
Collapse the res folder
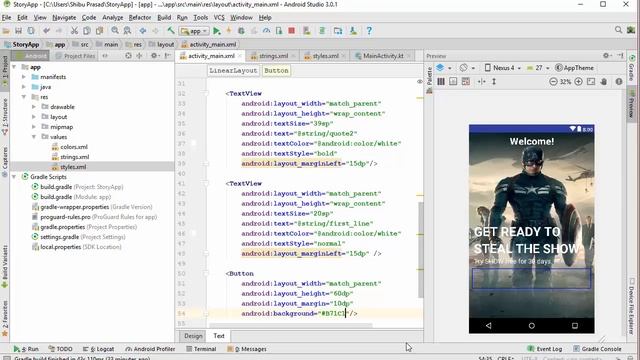[x=24, y=97]
